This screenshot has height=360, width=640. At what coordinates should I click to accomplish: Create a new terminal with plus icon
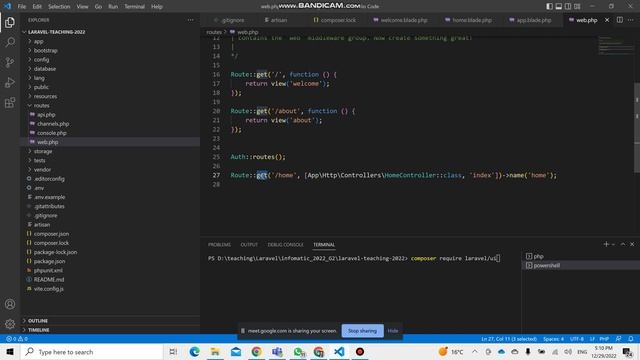point(606,244)
